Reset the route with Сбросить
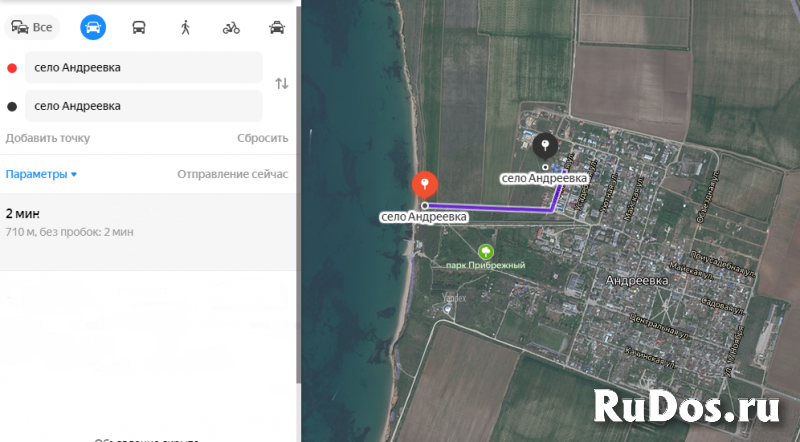This screenshot has width=800, height=442. tap(262, 138)
